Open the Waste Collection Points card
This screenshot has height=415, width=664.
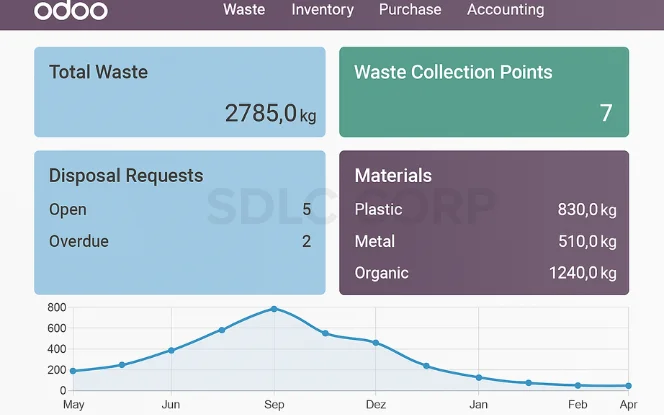(x=484, y=92)
